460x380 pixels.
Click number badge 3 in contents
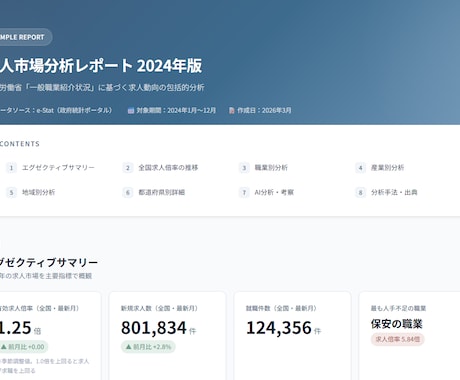tap(244, 167)
